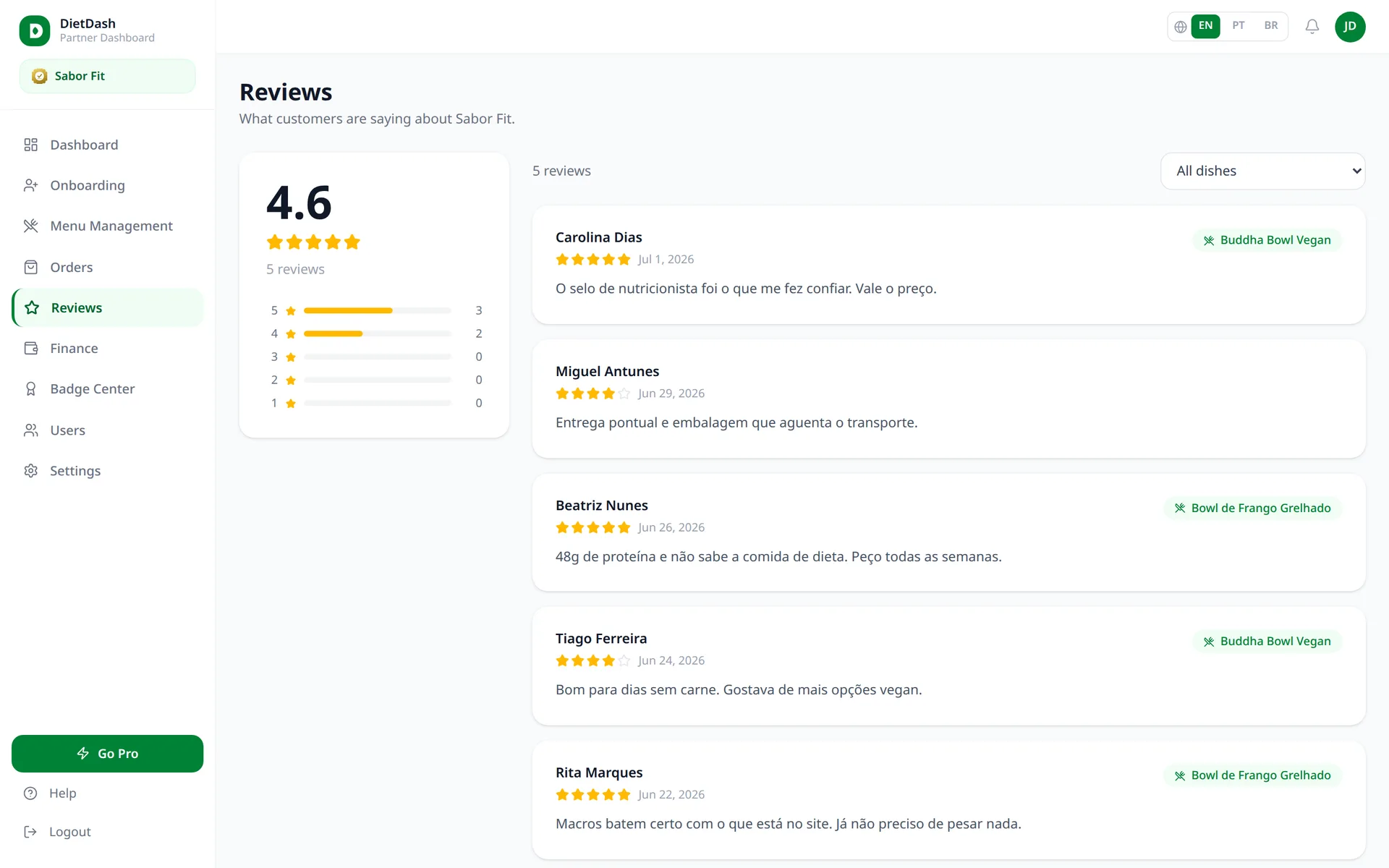
Task: Switch language to PT
Action: [1239, 26]
